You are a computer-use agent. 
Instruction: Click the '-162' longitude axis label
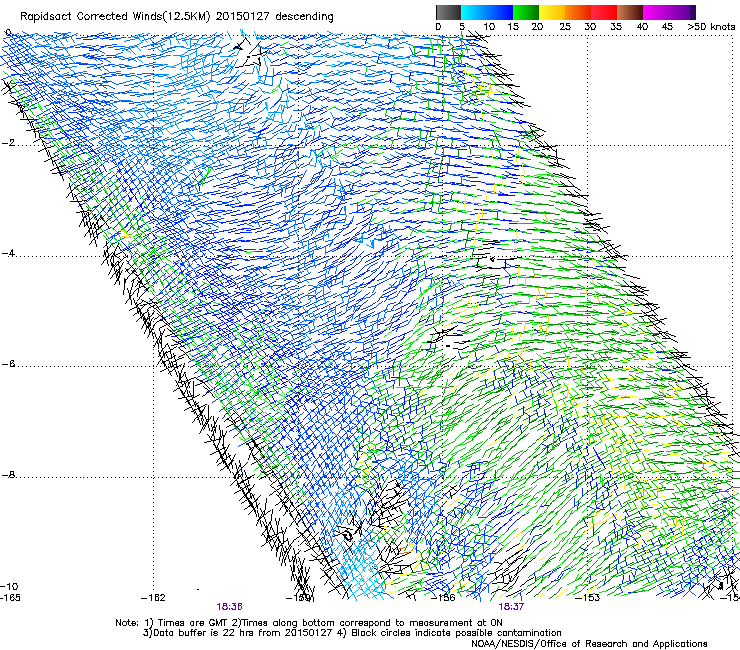pyautogui.click(x=153, y=598)
